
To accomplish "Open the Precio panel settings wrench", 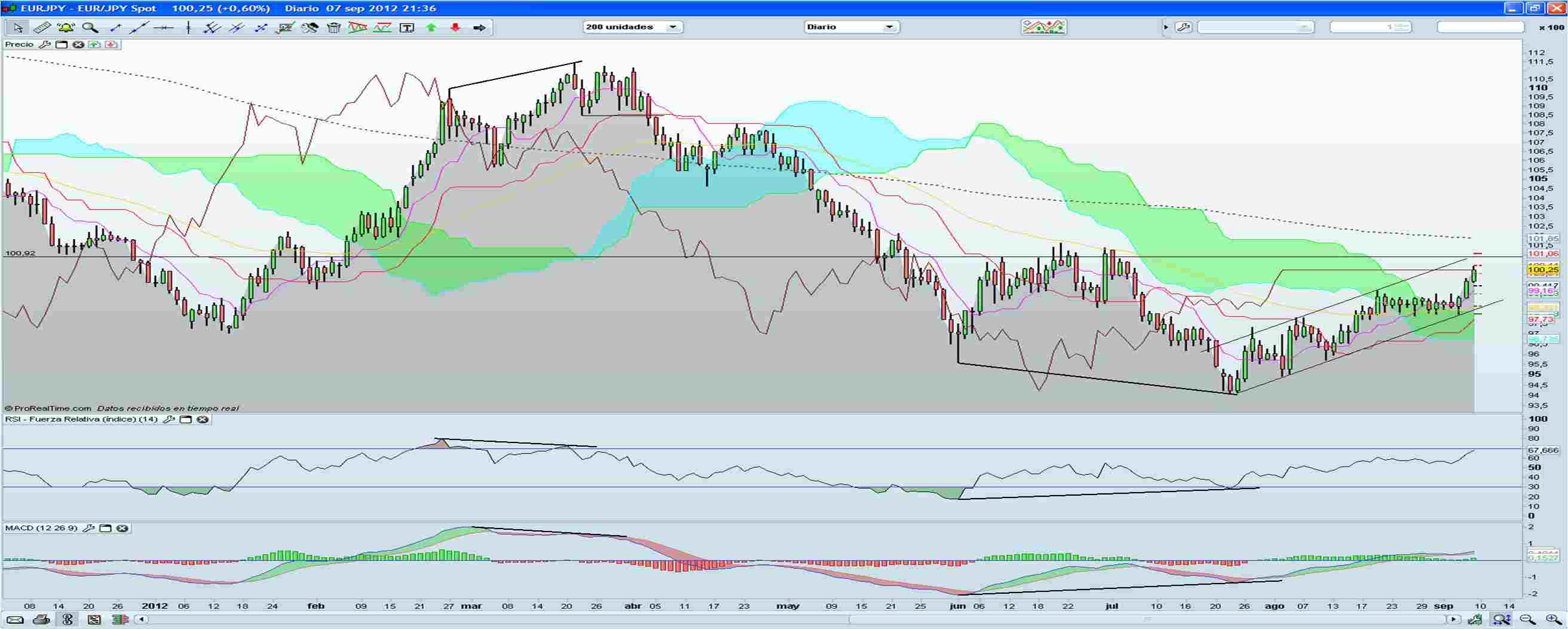I will coord(45,44).
